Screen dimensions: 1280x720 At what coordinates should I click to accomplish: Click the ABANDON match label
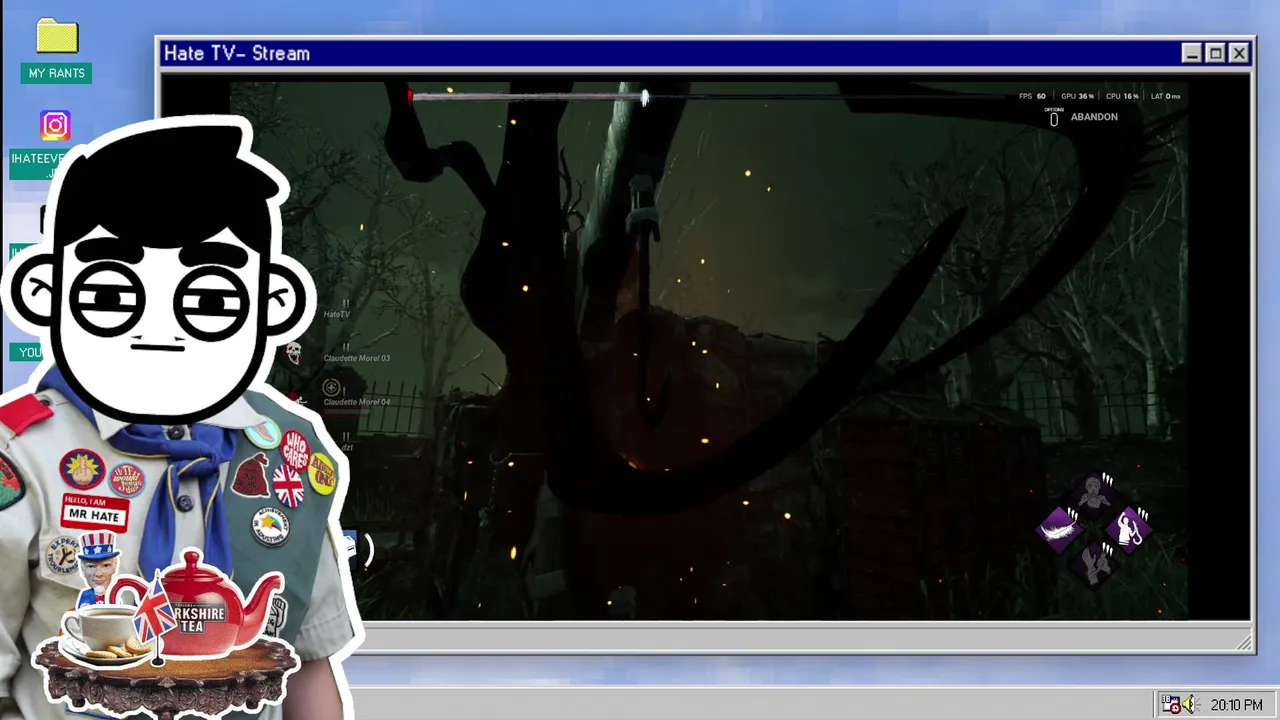tap(1094, 117)
